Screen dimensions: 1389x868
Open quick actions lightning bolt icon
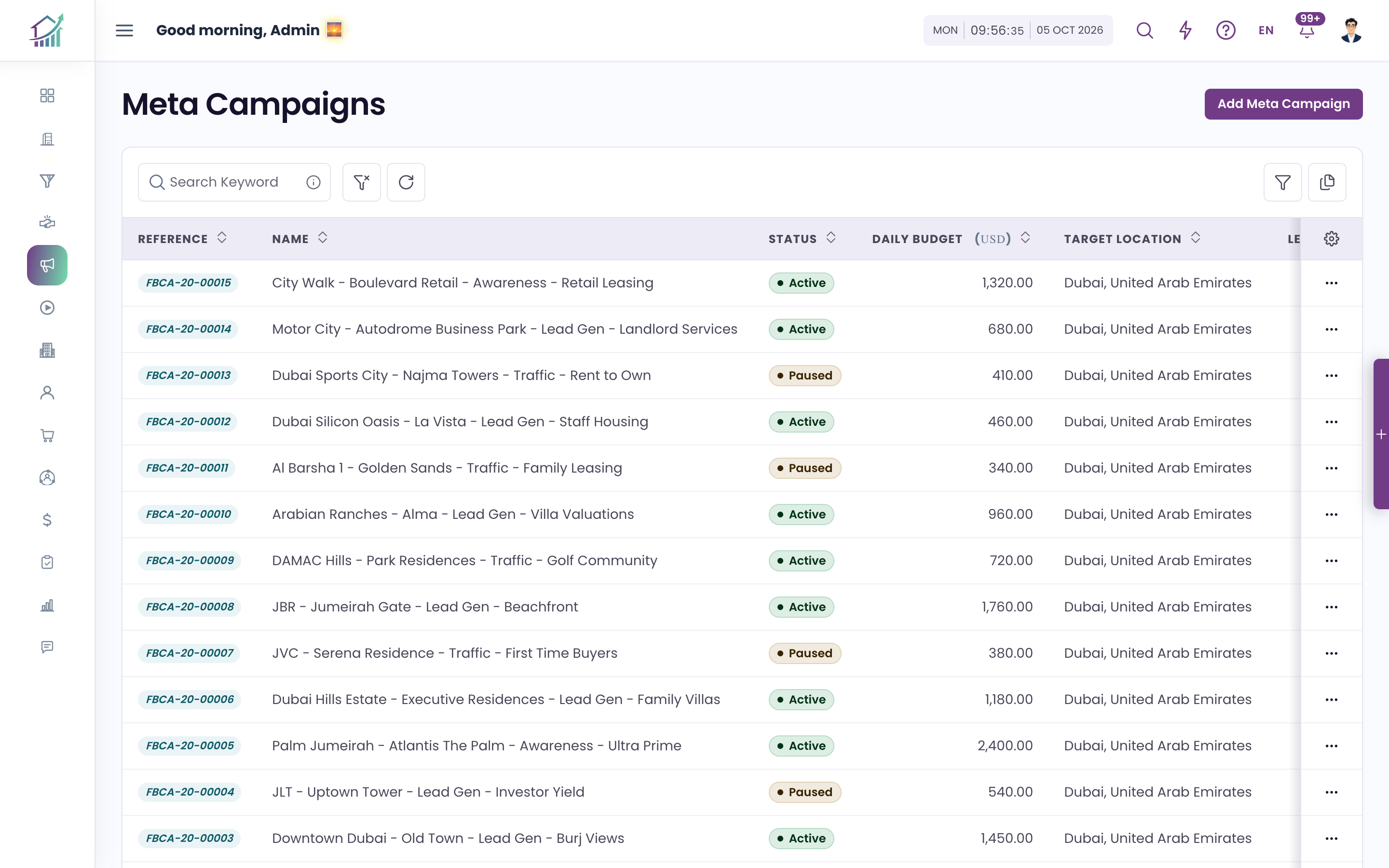click(x=1185, y=30)
